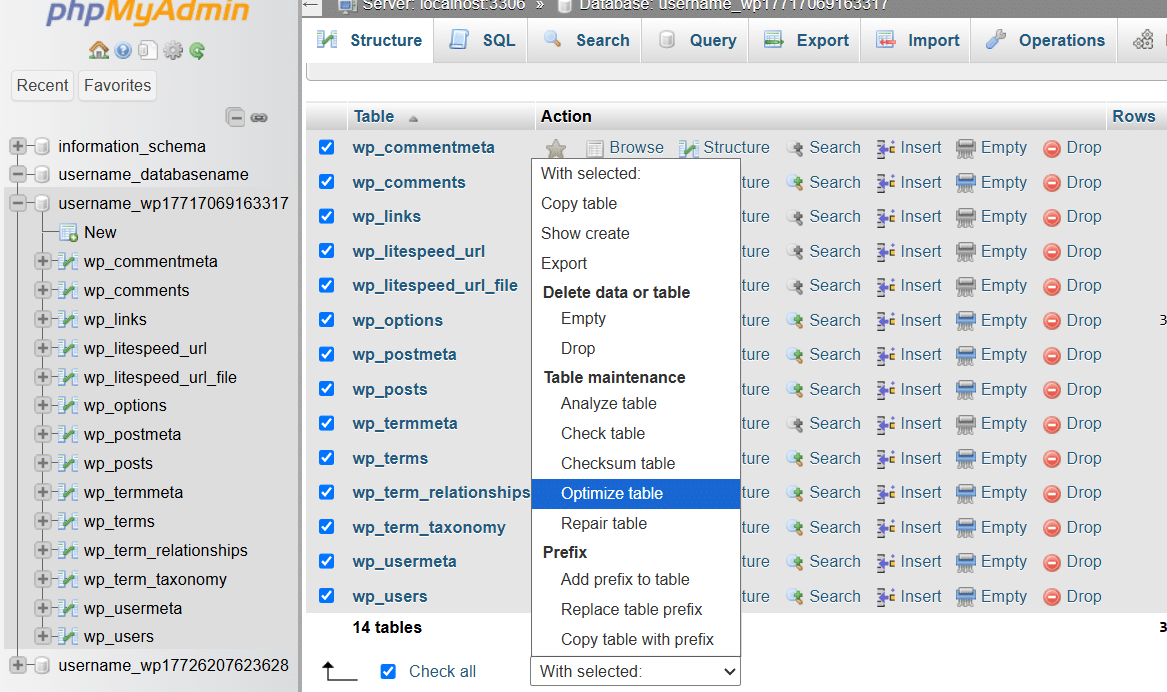The height and width of the screenshot is (692, 1167).
Task: Click Insert icon in wp_usermeta row
Action: [x=886, y=562]
